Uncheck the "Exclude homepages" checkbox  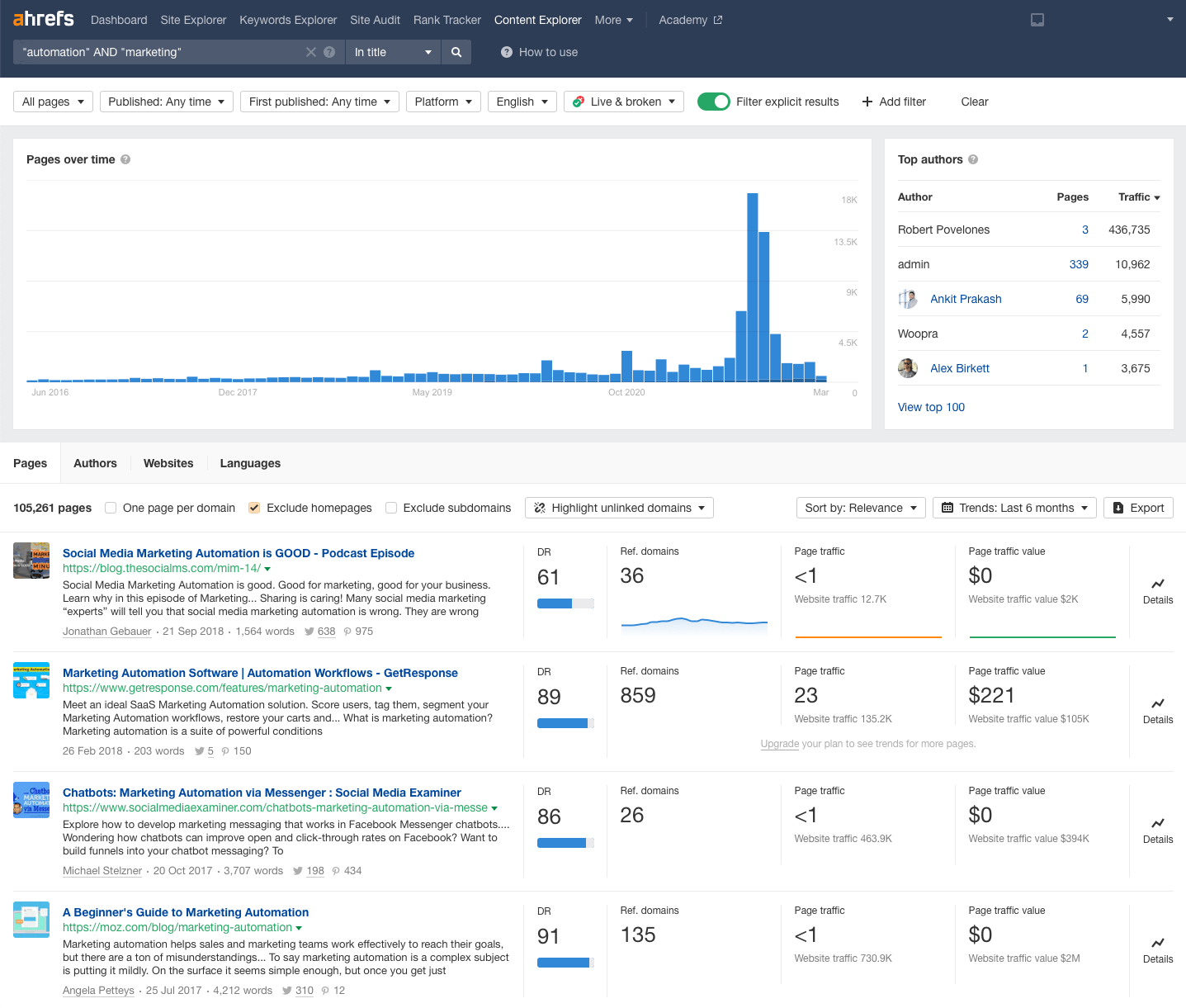(x=253, y=508)
